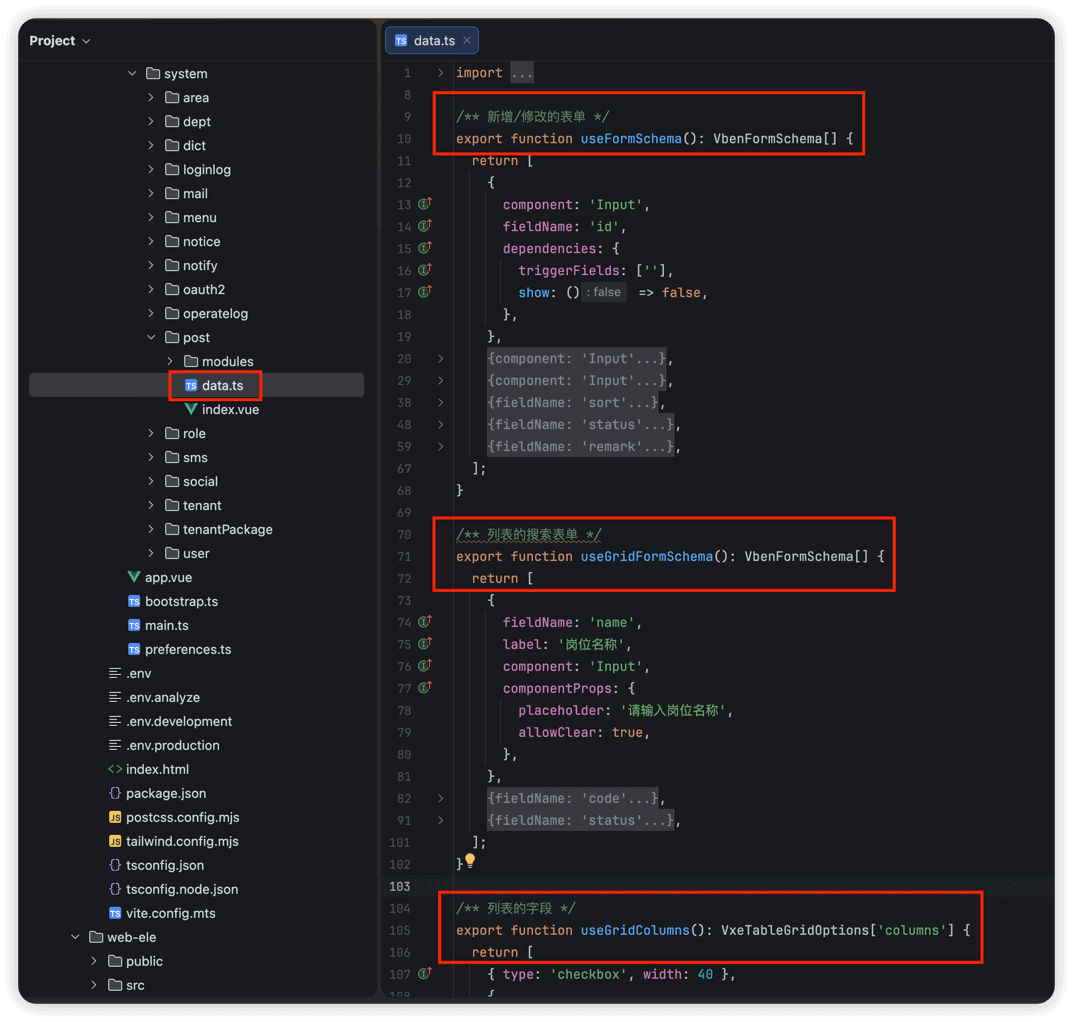Click the JS icon beside tailwind.config.mjs
1073x1022 pixels.
coord(115,841)
